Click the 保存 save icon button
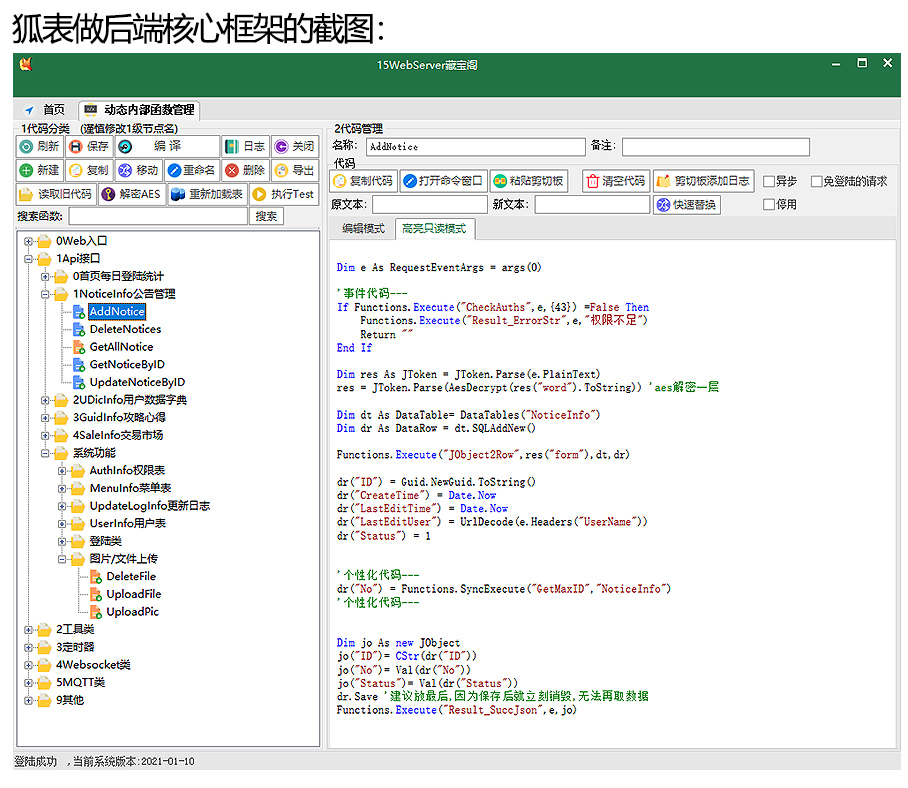The image size is (908, 788). [89, 146]
